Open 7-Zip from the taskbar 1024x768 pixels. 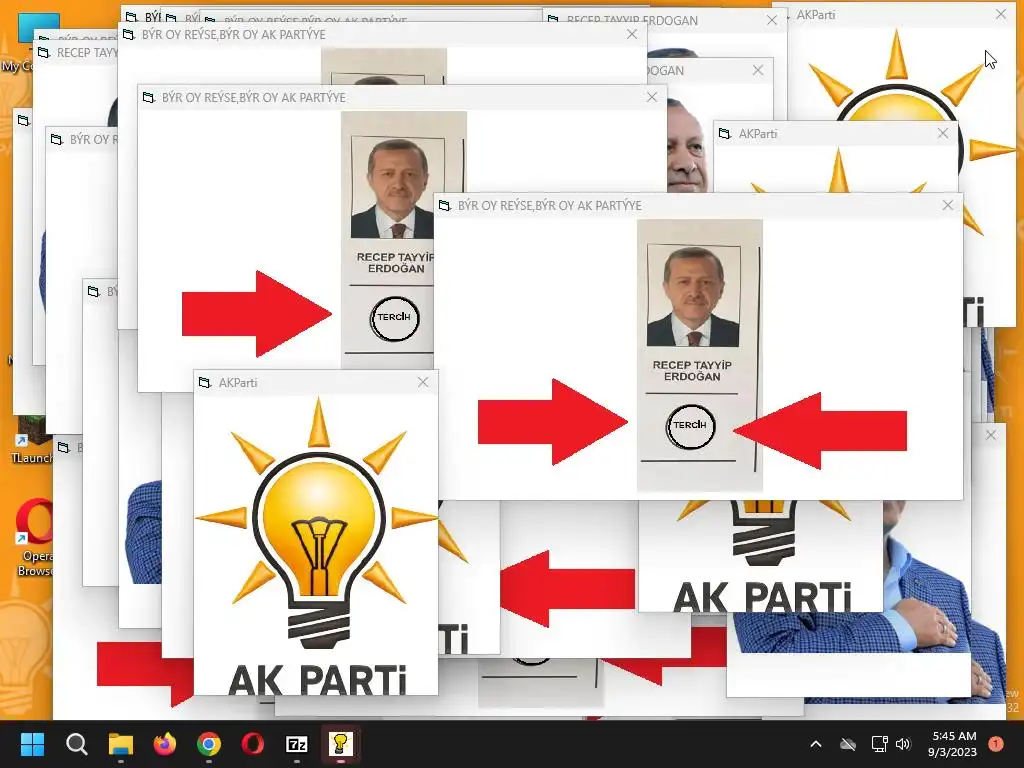pos(296,744)
